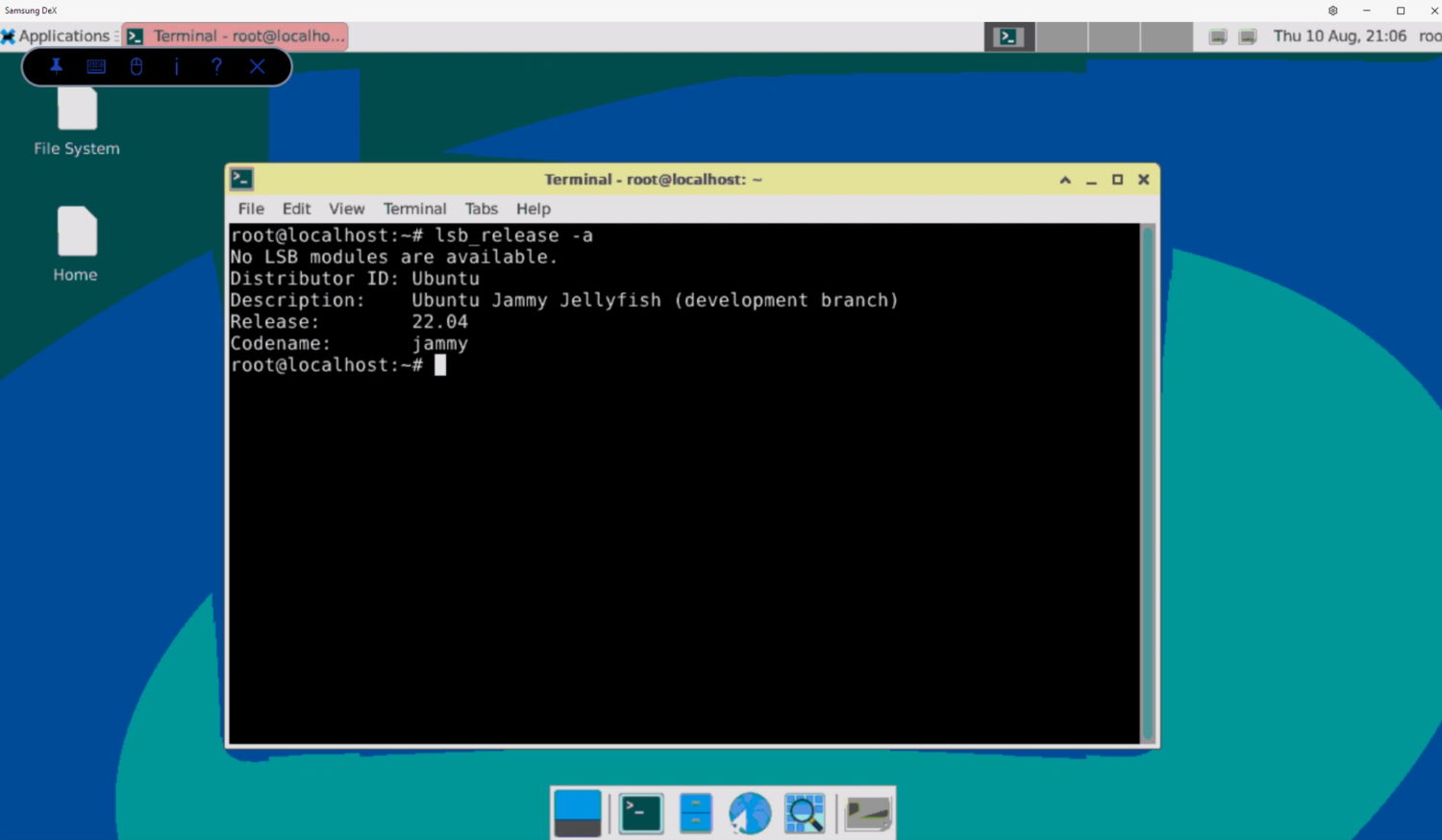
Task: Click the "No LSB modules are available." line
Action: (x=393, y=257)
